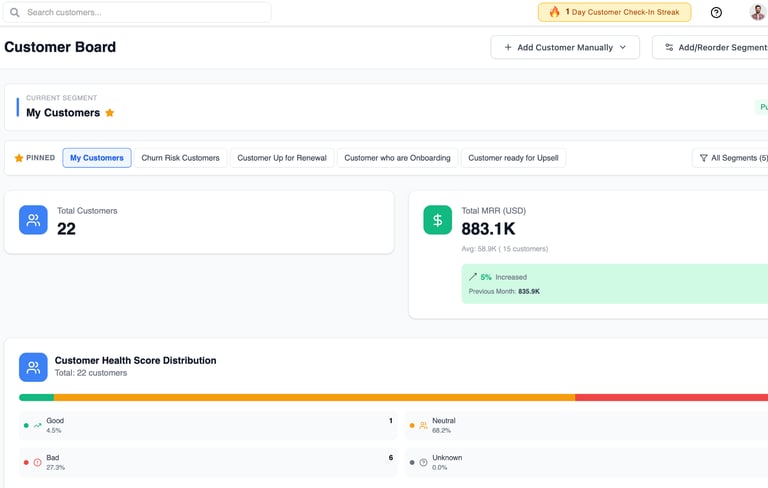Select the My Customers segment tab
Image resolution: width=768 pixels, height=488 pixels.
click(x=97, y=158)
